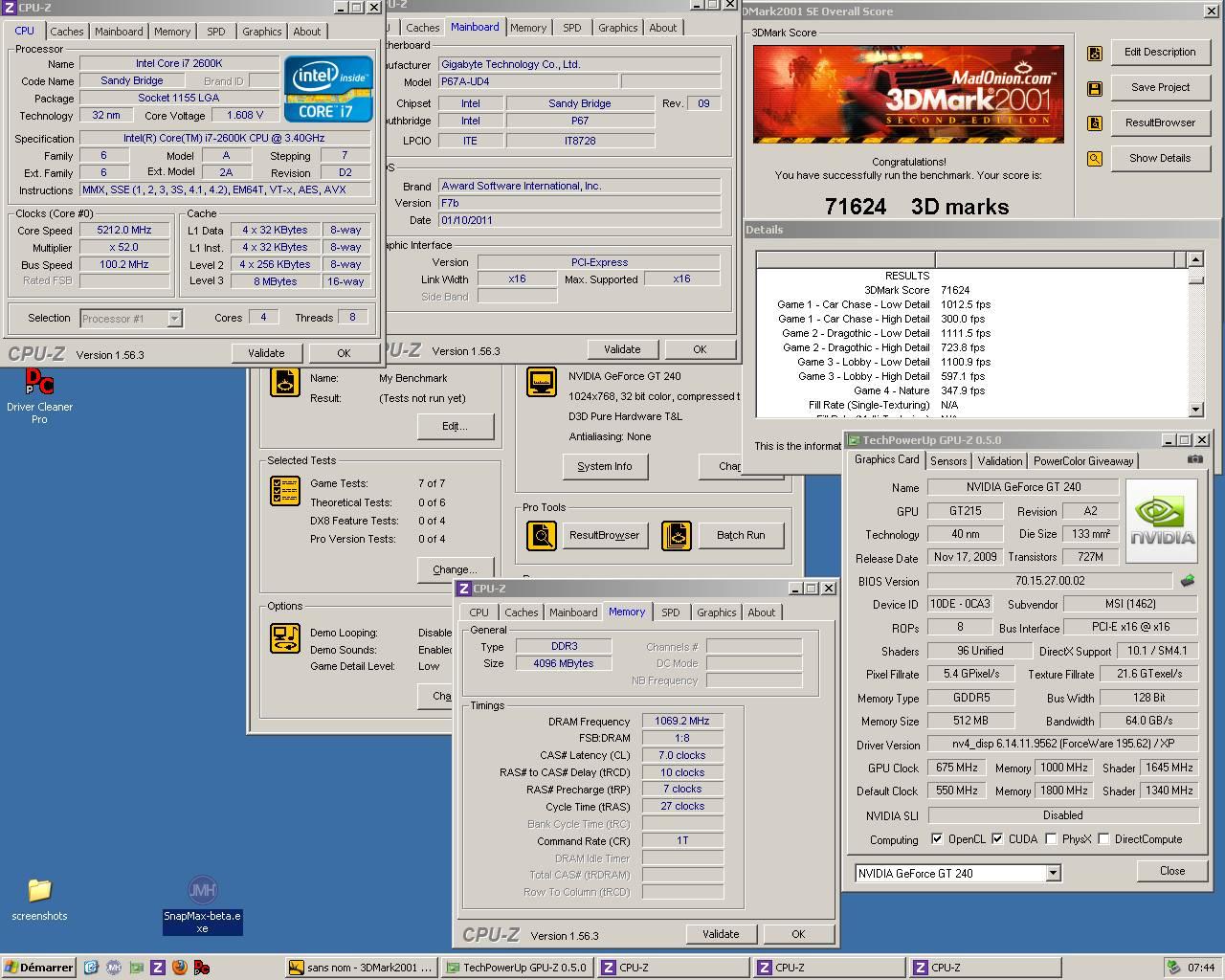Click the Selected Tests checklist icon
1225x980 pixels.
click(285, 492)
